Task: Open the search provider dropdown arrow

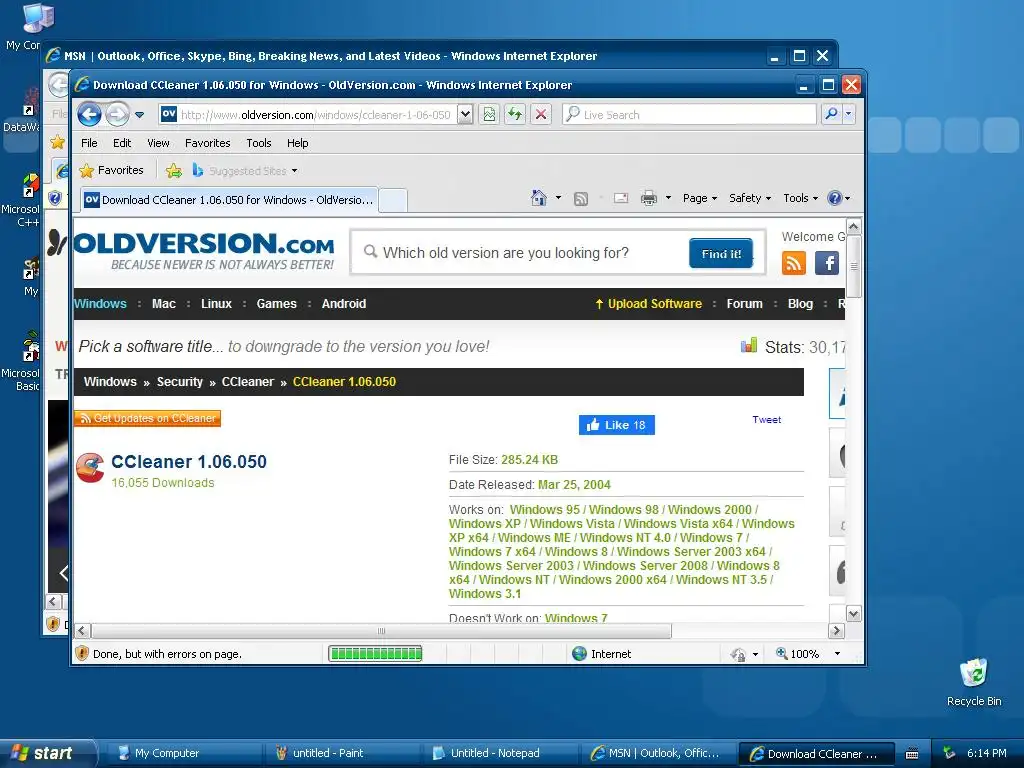Action: pyautogui.click(x=848, y=114)
